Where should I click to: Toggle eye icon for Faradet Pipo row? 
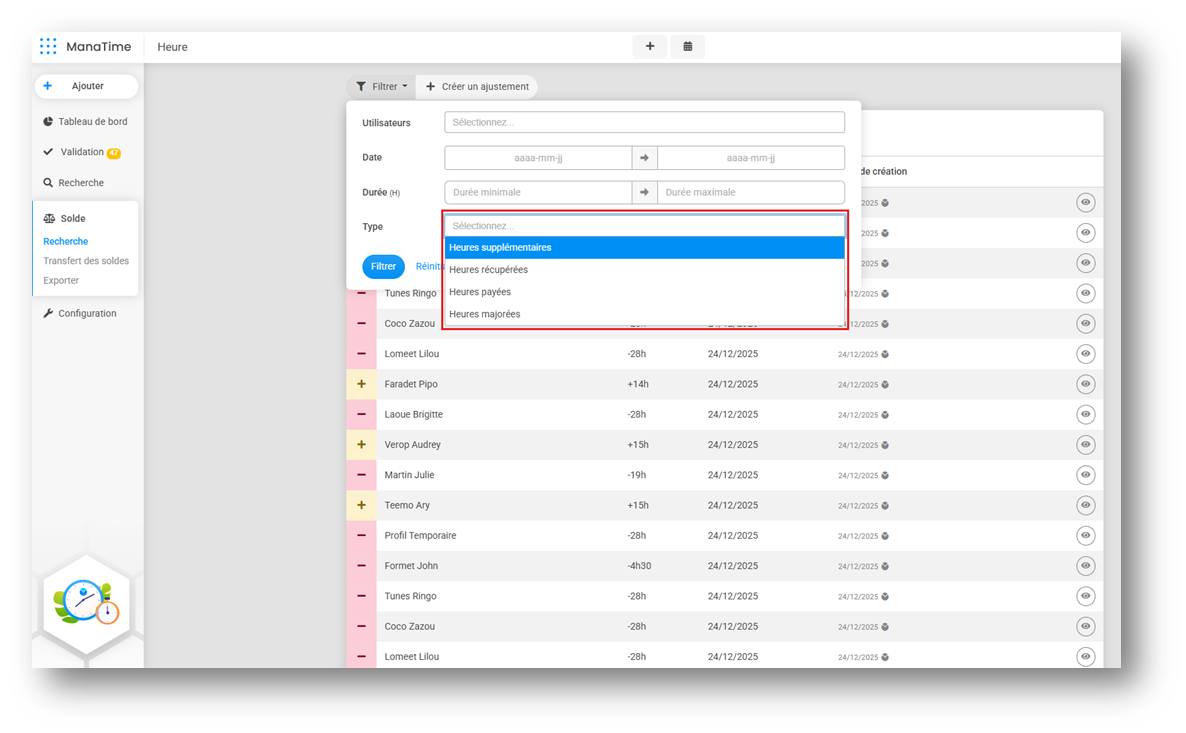click(x=1086, y=384)
